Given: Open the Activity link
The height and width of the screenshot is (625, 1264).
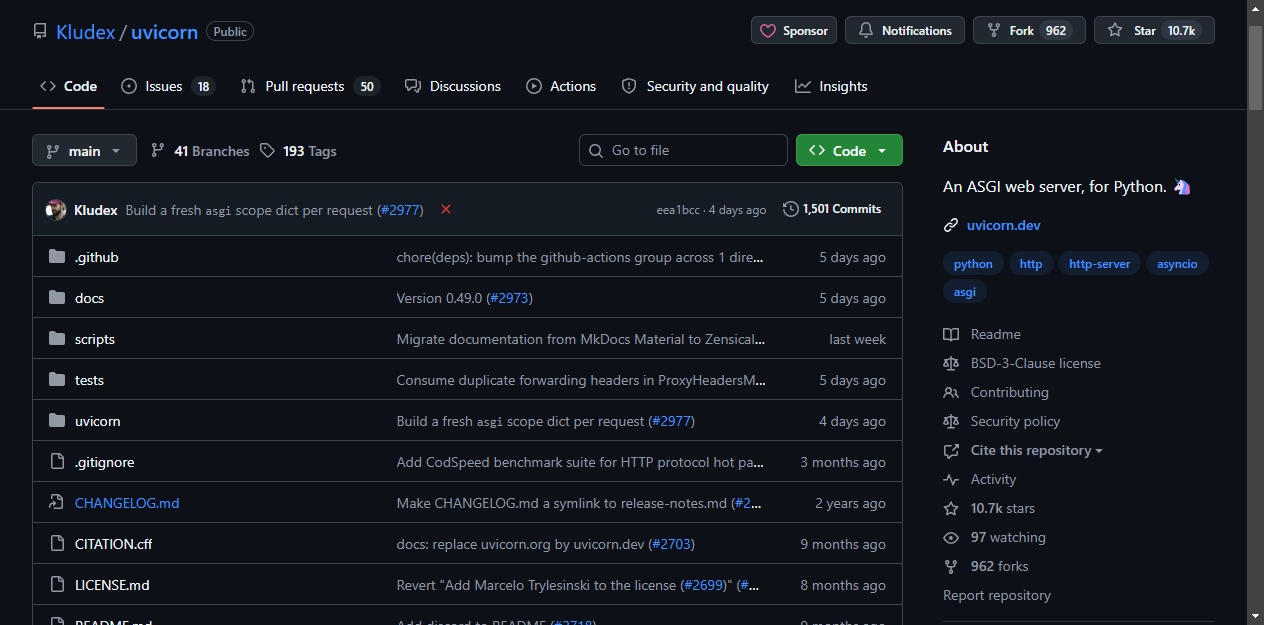Looking at the screenshot, I should [x=980, y=479].
